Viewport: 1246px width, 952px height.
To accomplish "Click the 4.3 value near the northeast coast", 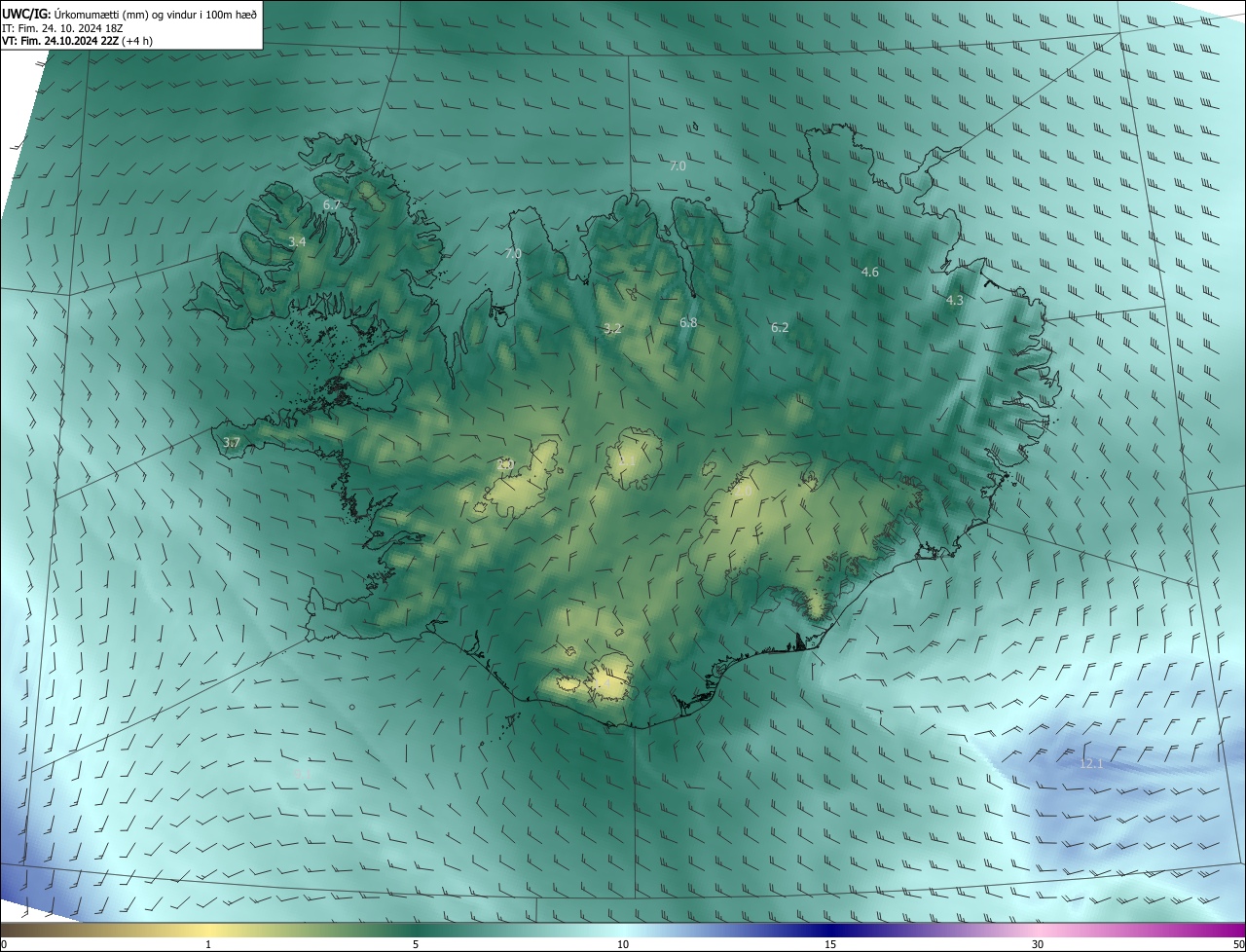I will pyautogui.click(x=955, y=301).
